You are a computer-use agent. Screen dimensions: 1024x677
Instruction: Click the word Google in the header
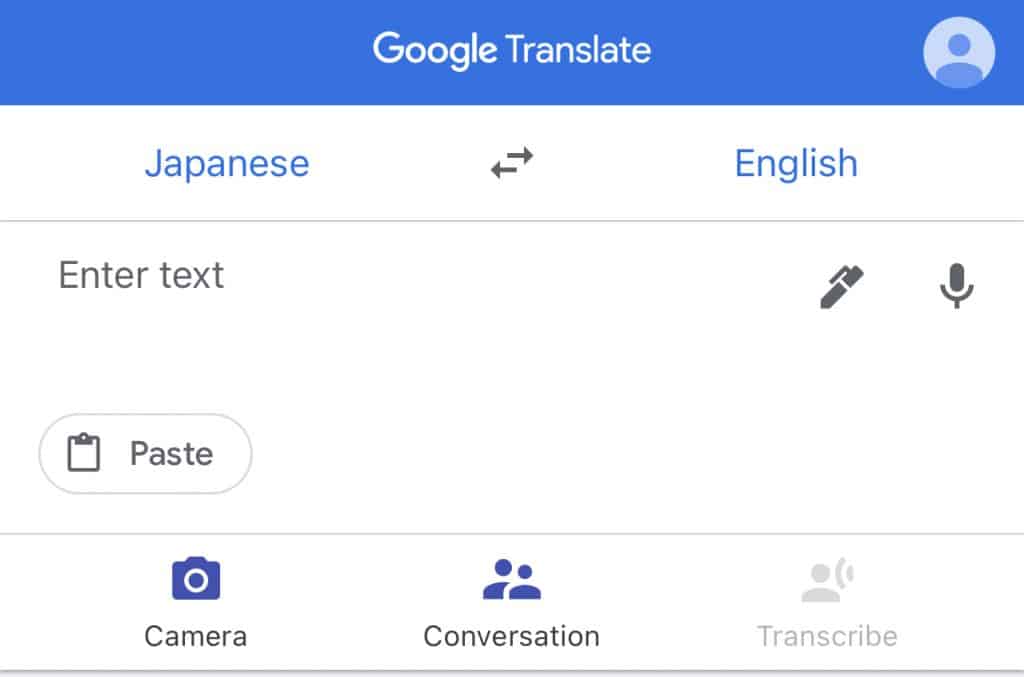[x=435, y=50]
